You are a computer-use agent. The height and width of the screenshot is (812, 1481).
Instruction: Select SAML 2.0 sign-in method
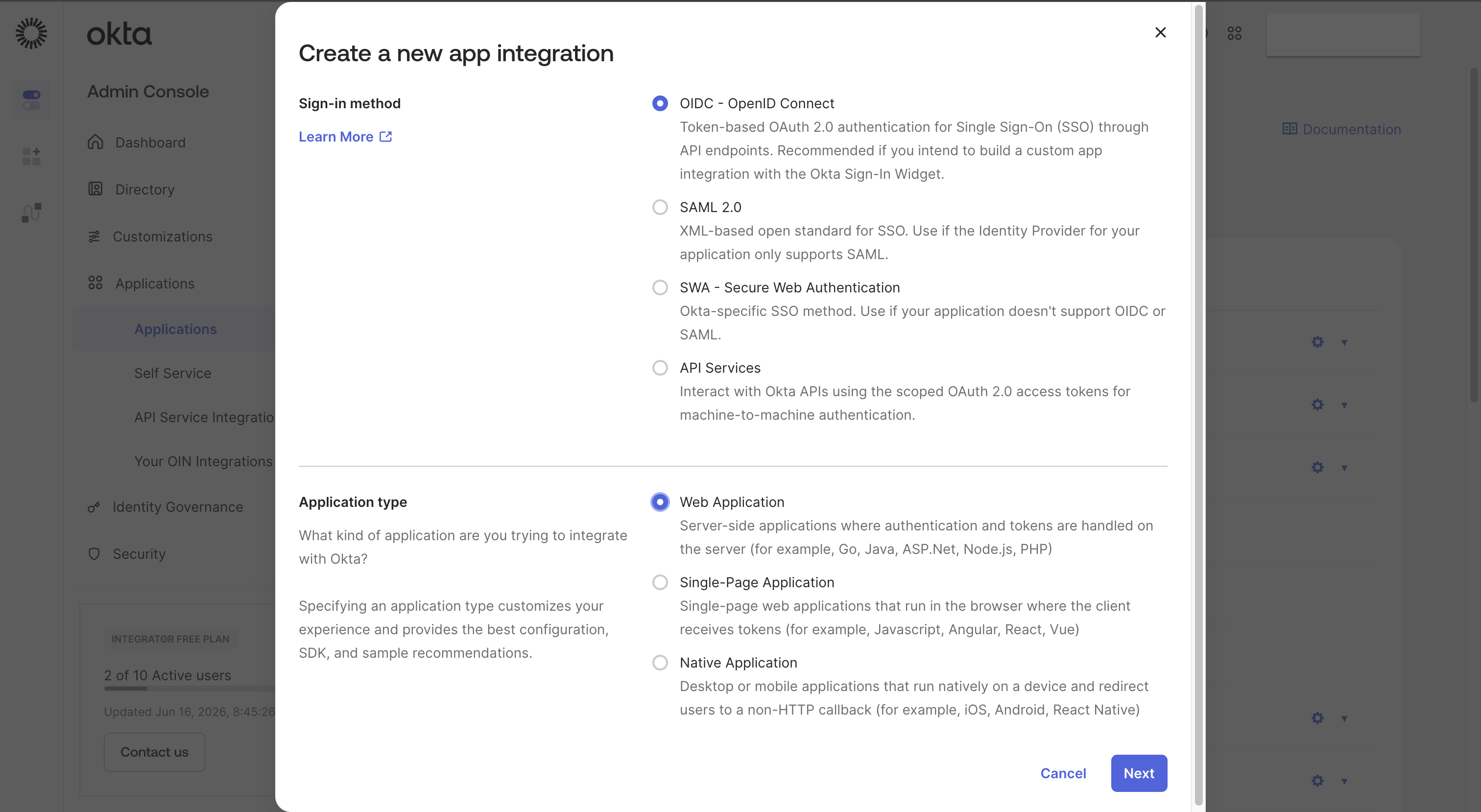point(660,207)
